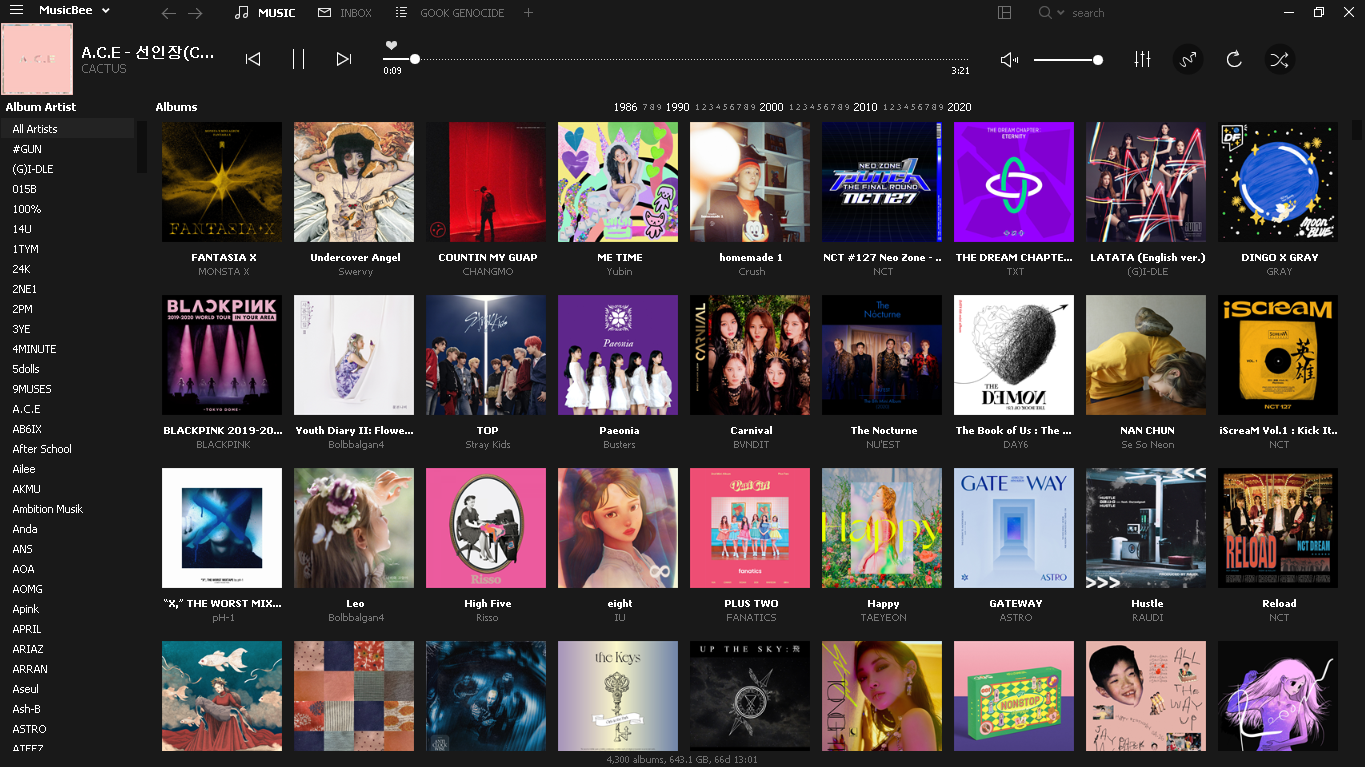The height and width of the screenshot is (767, 1365).
Task: Navigate back with the left arrow
Action: tap(169, 13)
